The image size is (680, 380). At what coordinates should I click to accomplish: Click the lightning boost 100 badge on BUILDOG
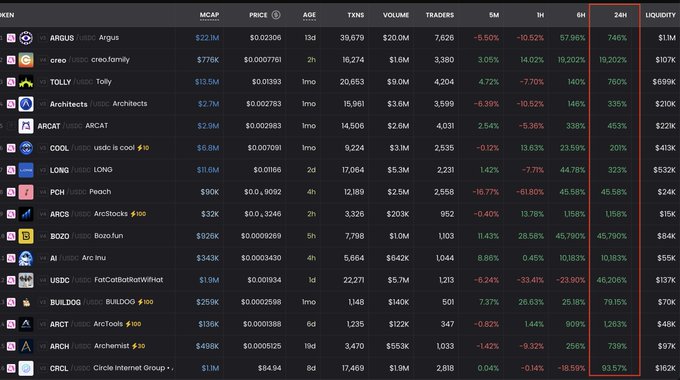coord(146,302)
